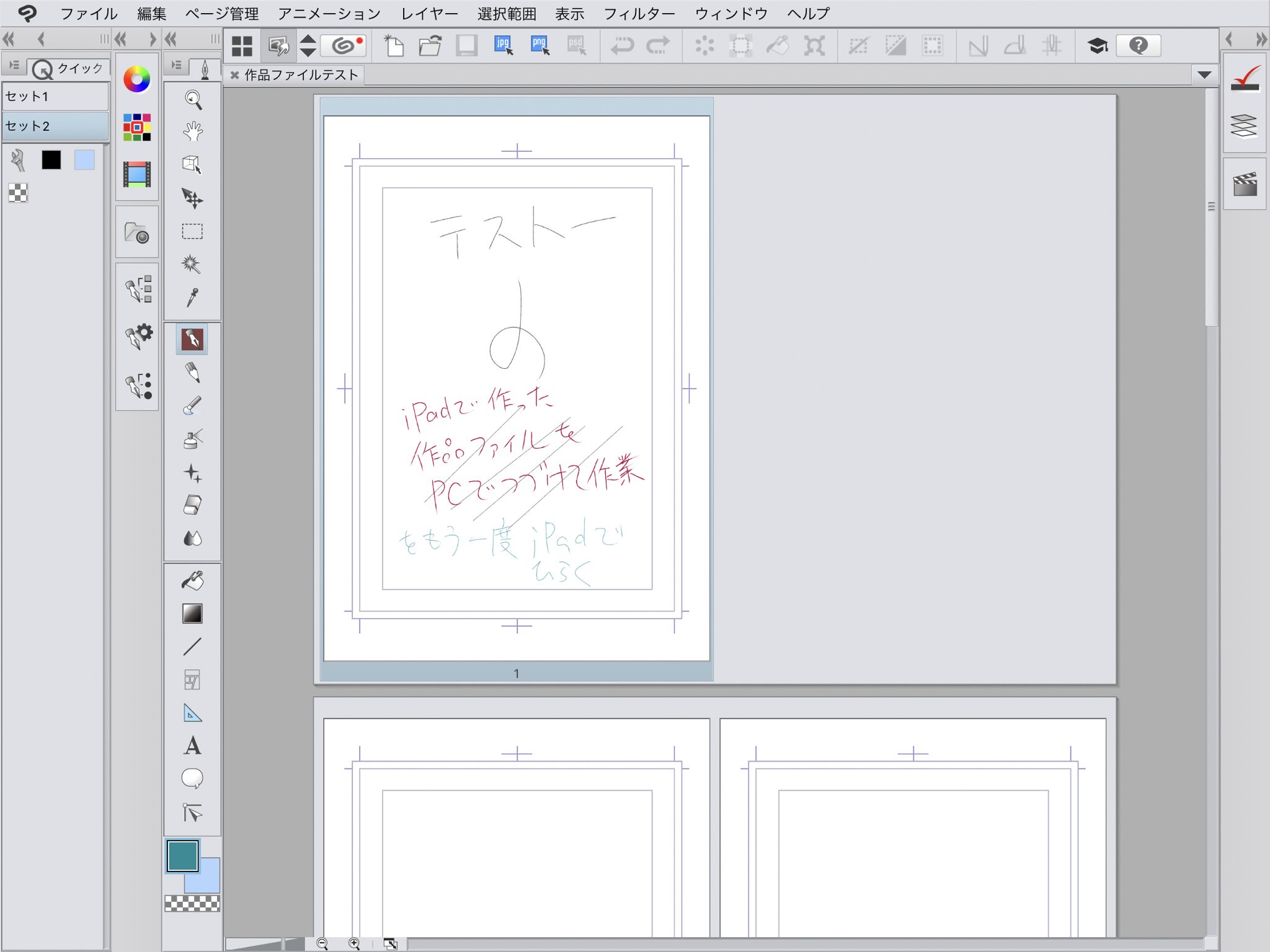Select the Brush tool

(x=192, y=407)
